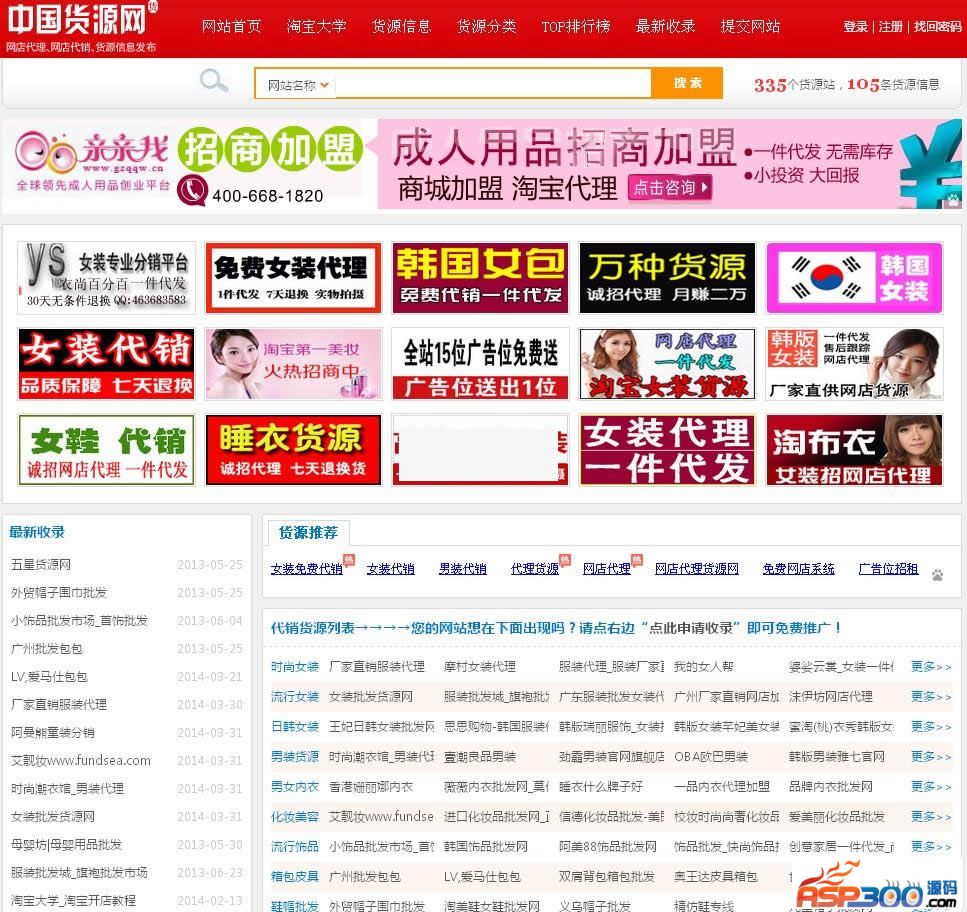Open the 女鞋代销 ad
Viewport: 967px width, 912px height.
click(106, 450)
